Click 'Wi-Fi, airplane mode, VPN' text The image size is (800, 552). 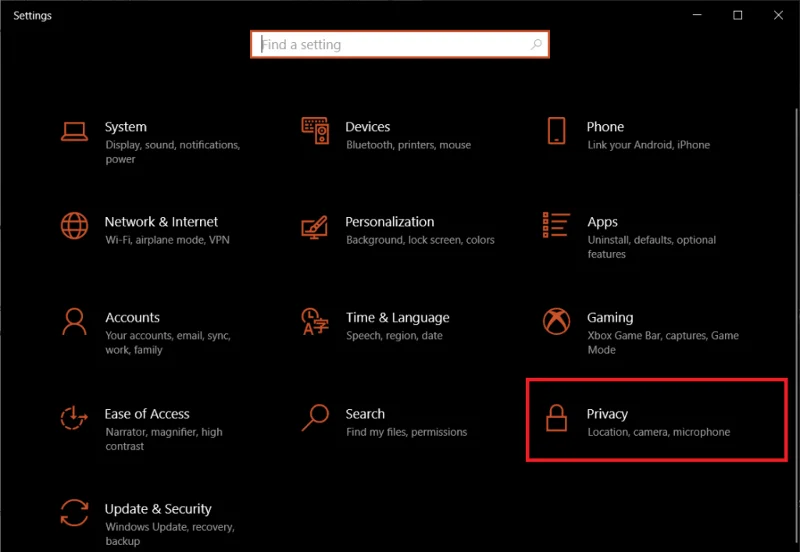[167, 240]
